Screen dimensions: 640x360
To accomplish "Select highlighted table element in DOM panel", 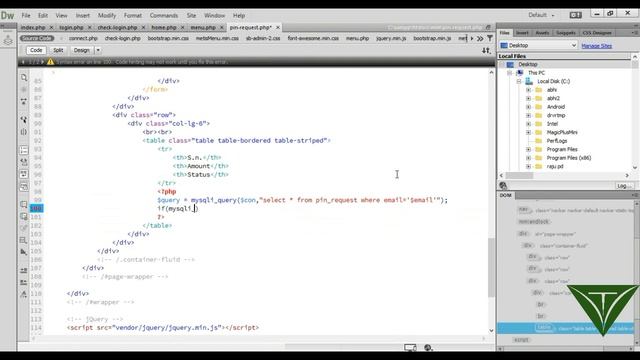I will 565,328.
